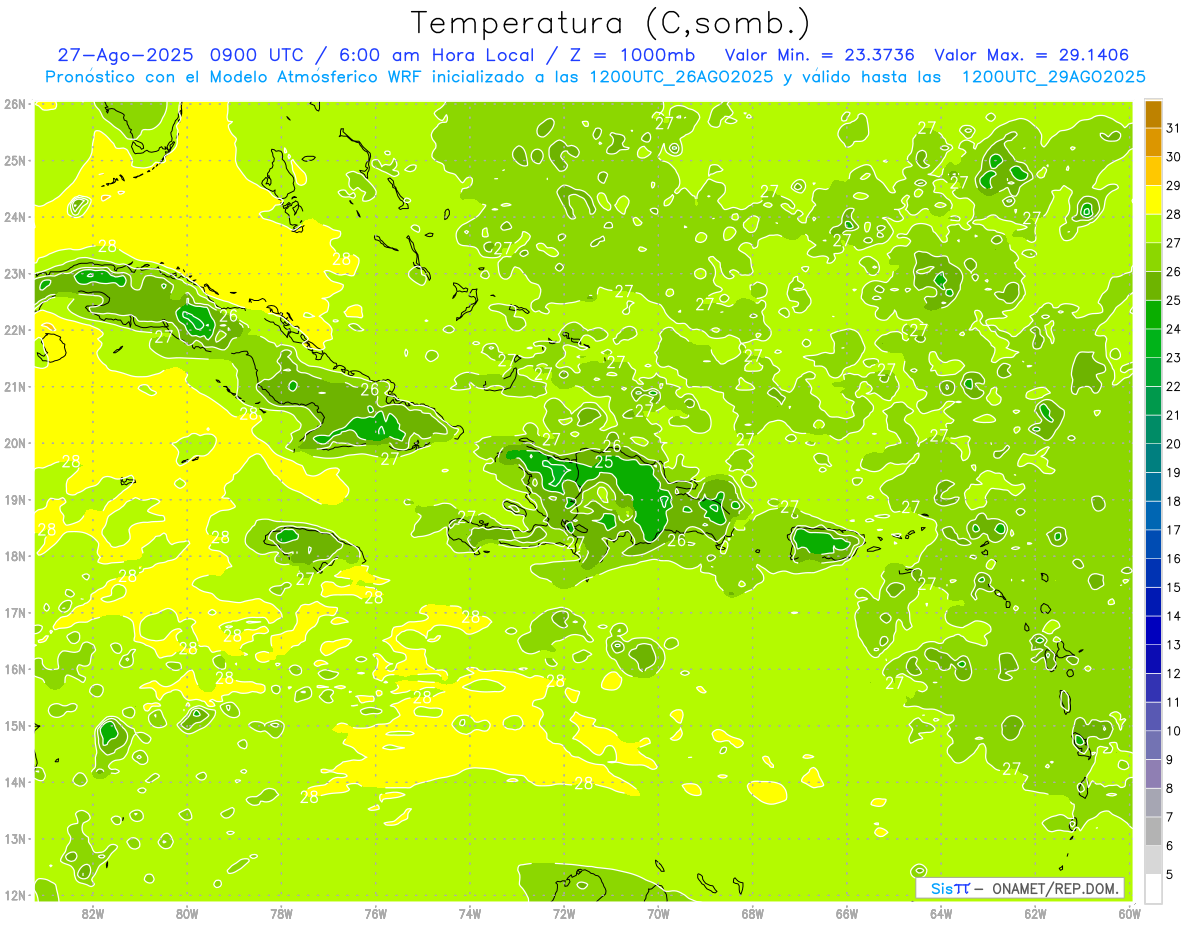Viewport: 1200px width, 927px height.
Task: Click the 80W longitude axis label
Action: (x=187, y=913)
